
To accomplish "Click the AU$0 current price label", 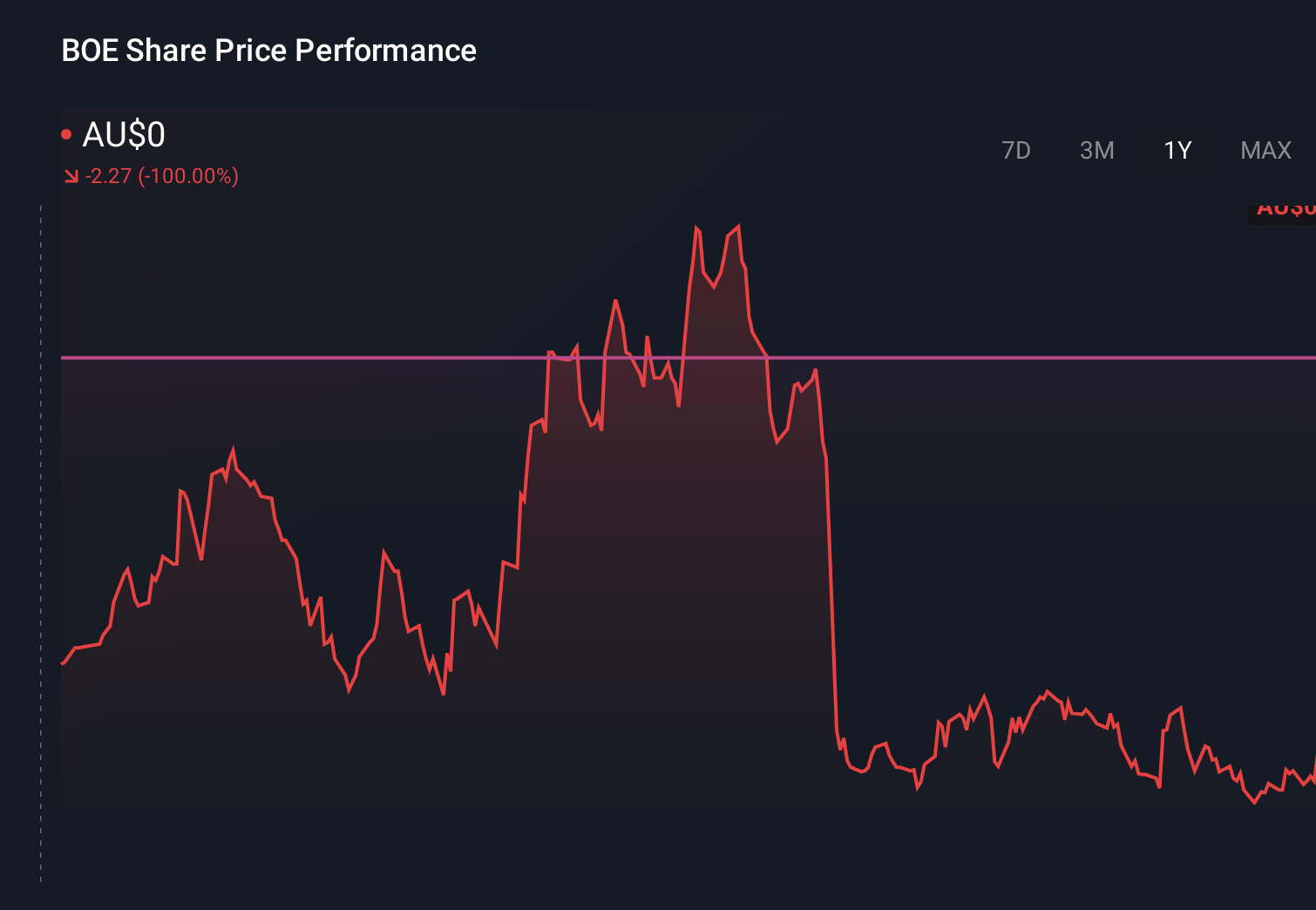I will pos(122,135).
